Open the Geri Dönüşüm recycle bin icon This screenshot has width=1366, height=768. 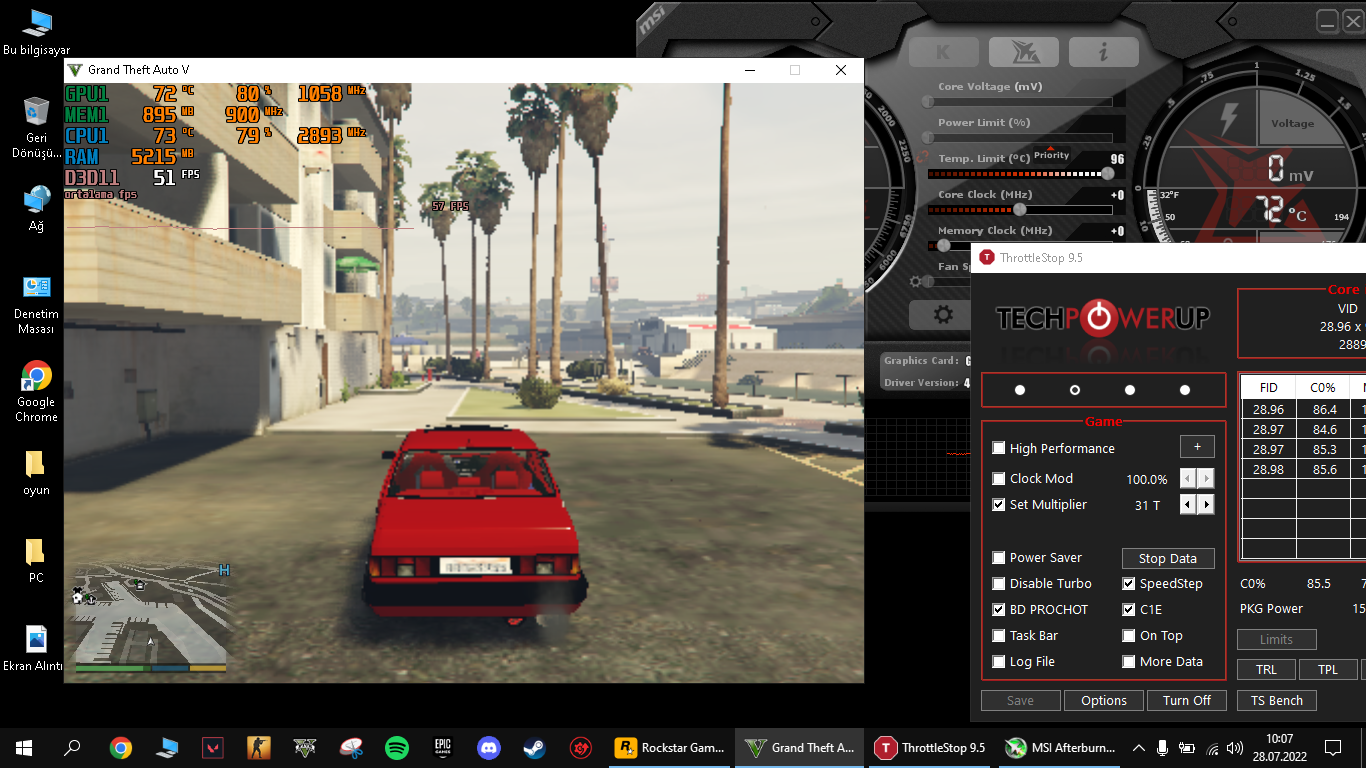[37, 128]
